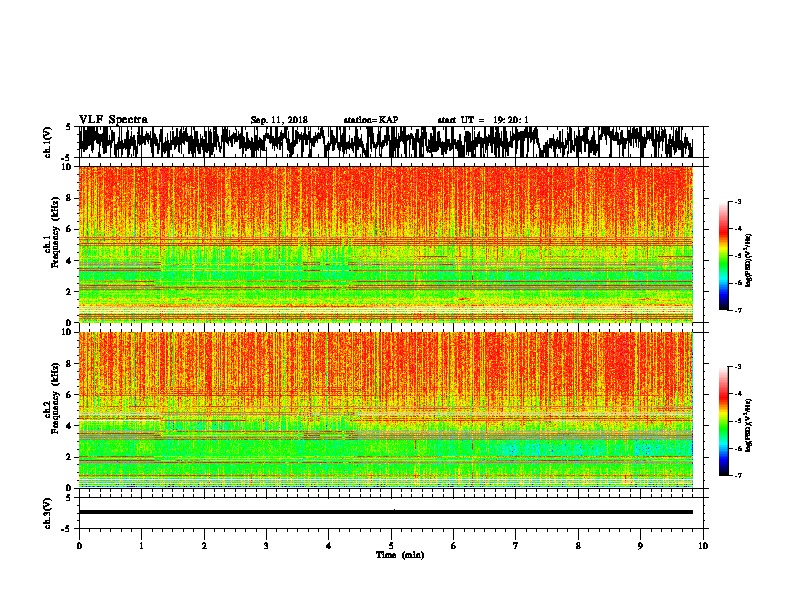Click time axis tick label "3"
The width and height of the screenshot is (792, 612).
(x=266, y=546)
